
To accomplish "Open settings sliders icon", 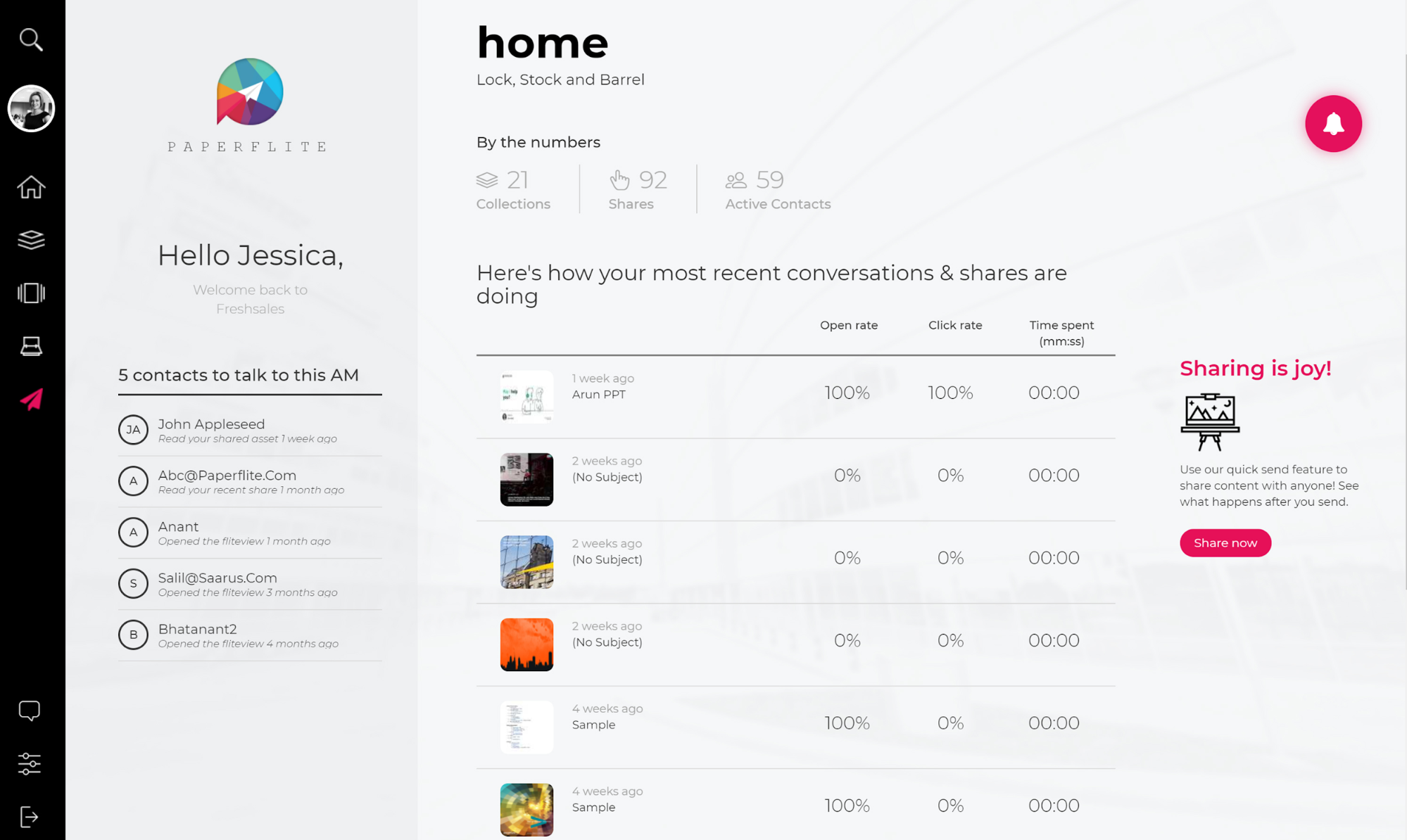I will (30, 763).
